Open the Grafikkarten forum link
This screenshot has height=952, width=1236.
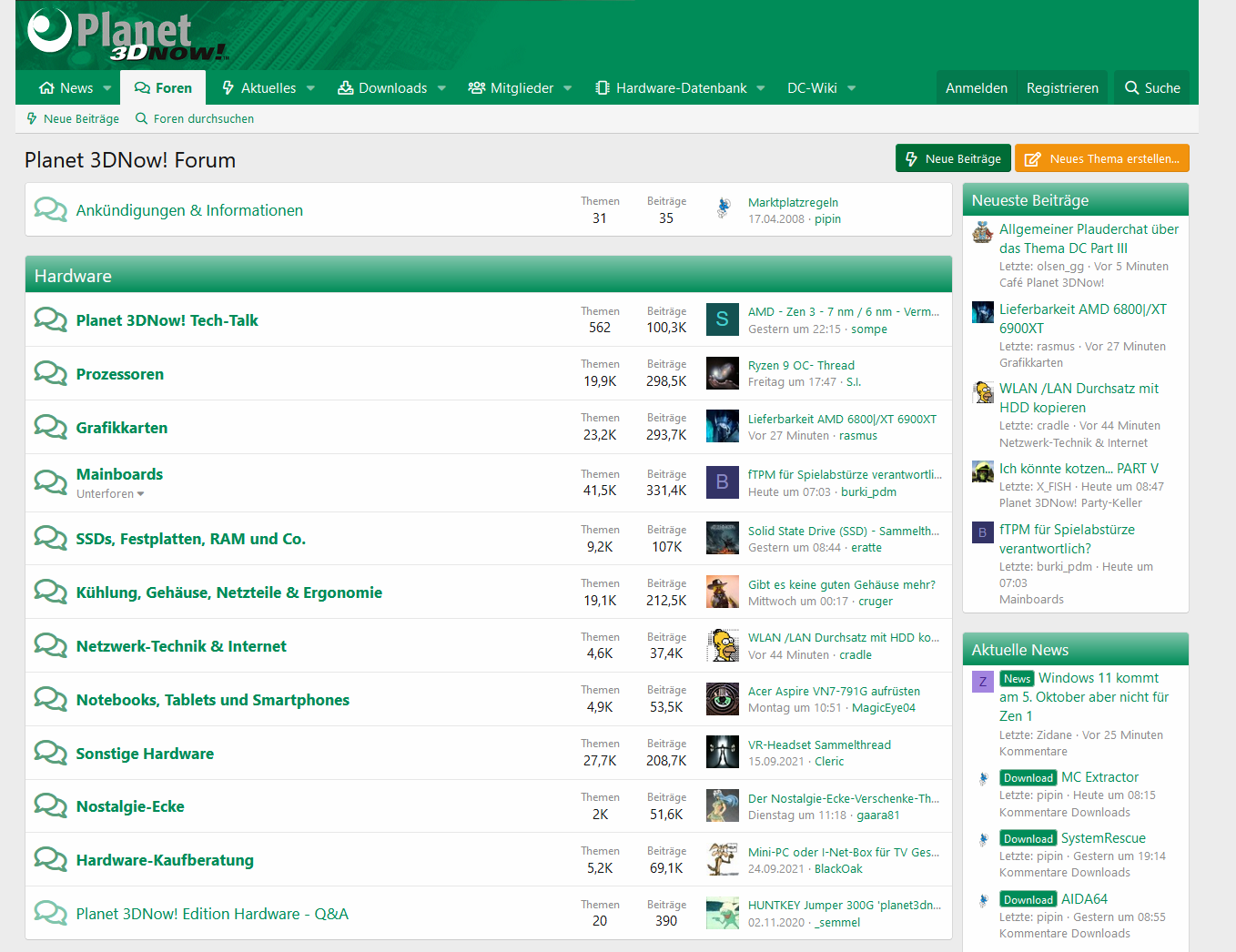122,428
